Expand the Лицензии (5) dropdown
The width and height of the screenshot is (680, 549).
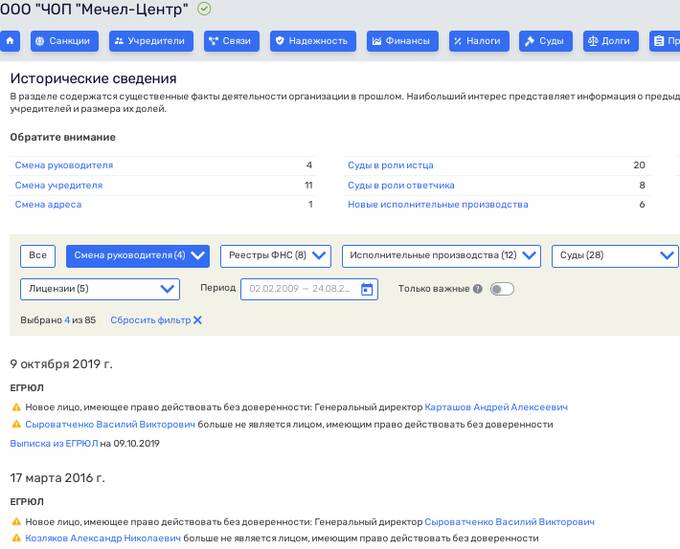pyautogui.click(x=100, y=289)
